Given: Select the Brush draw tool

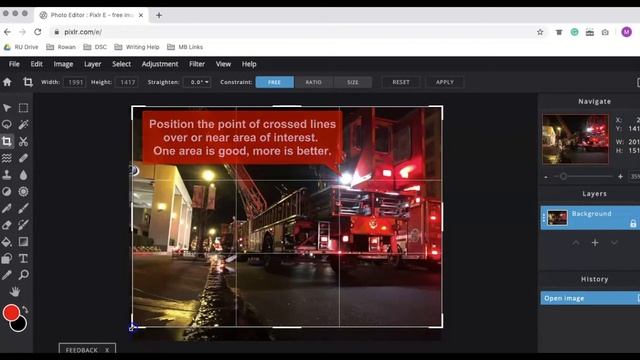Looking at the screenshot, I should point(23,208).
